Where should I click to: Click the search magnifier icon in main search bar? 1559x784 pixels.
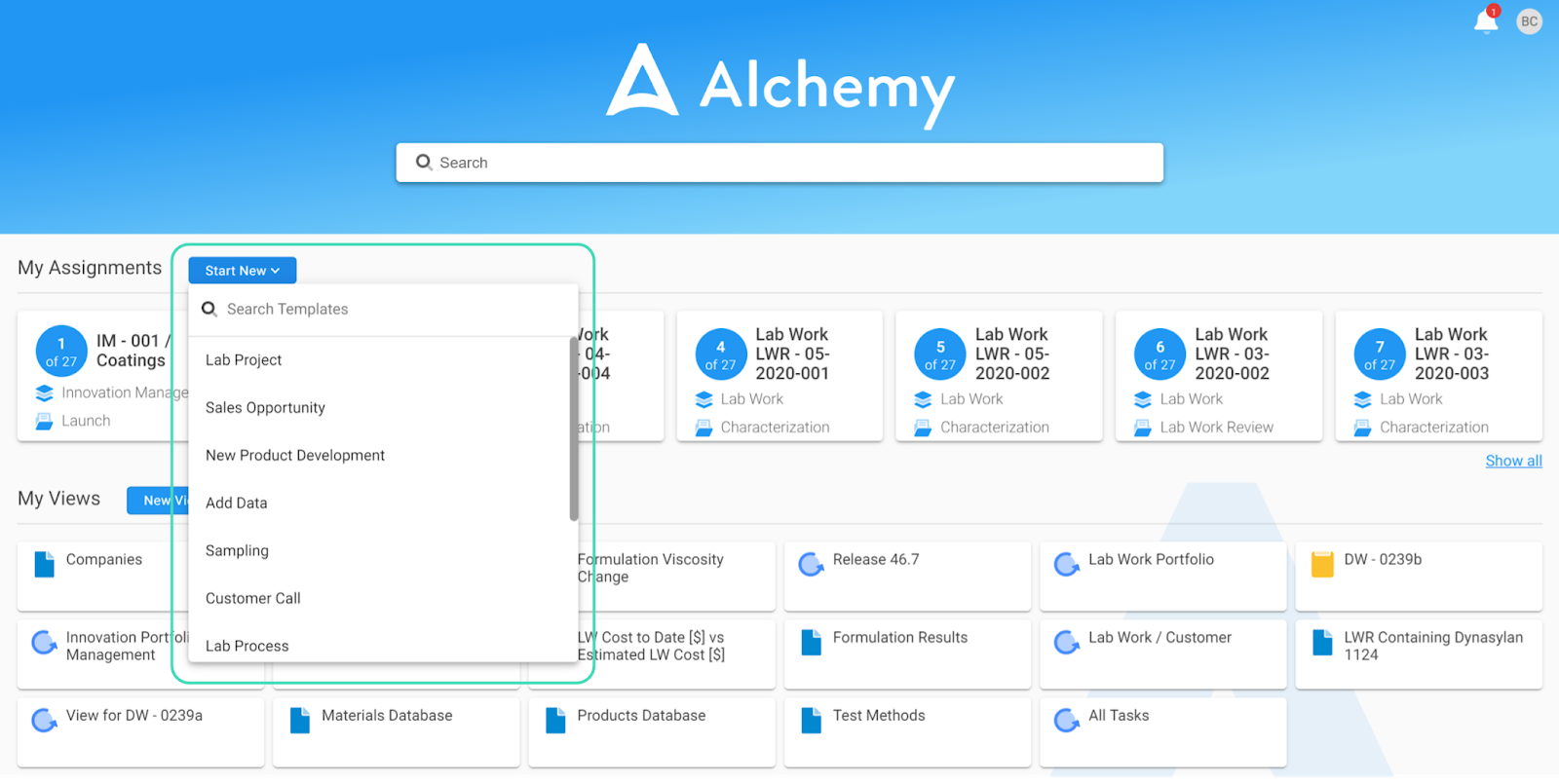[424, 163]
